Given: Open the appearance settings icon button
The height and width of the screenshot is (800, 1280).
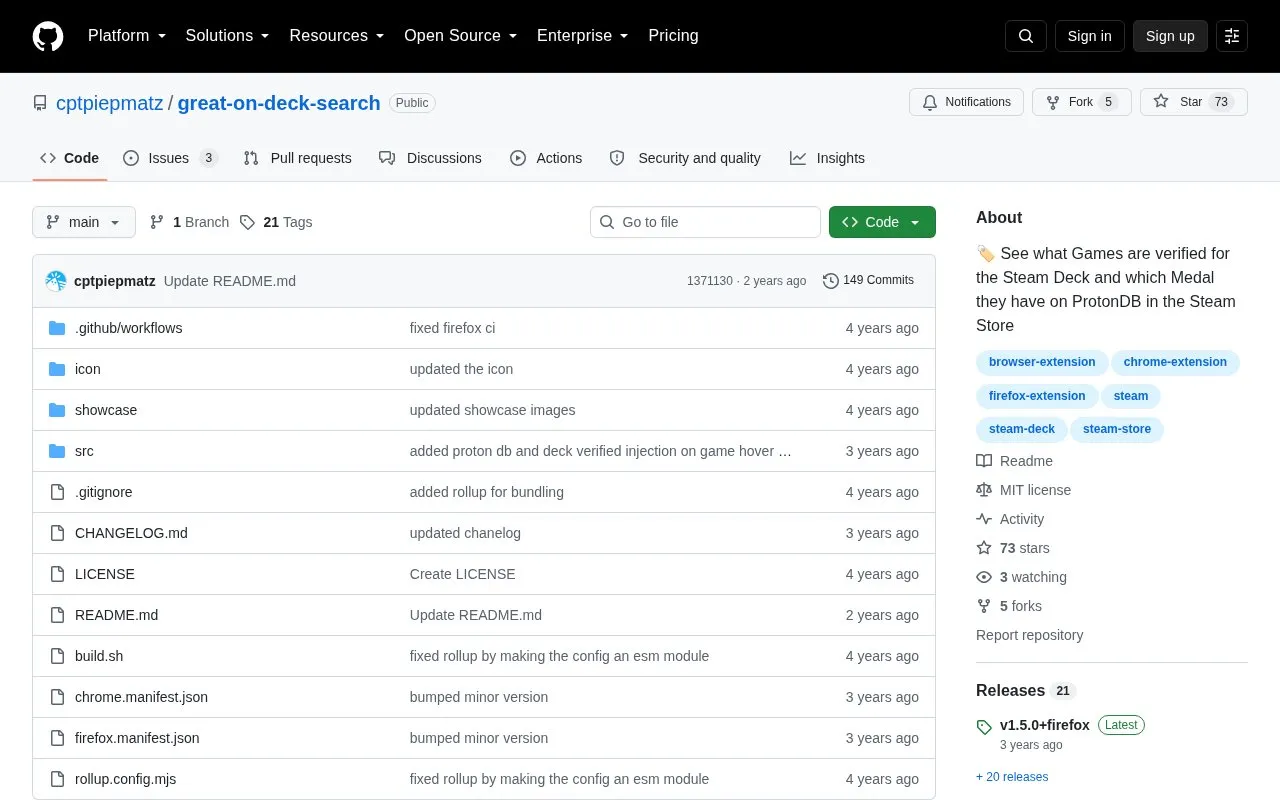Looking at the screenshot, I should click(1232, 36).
